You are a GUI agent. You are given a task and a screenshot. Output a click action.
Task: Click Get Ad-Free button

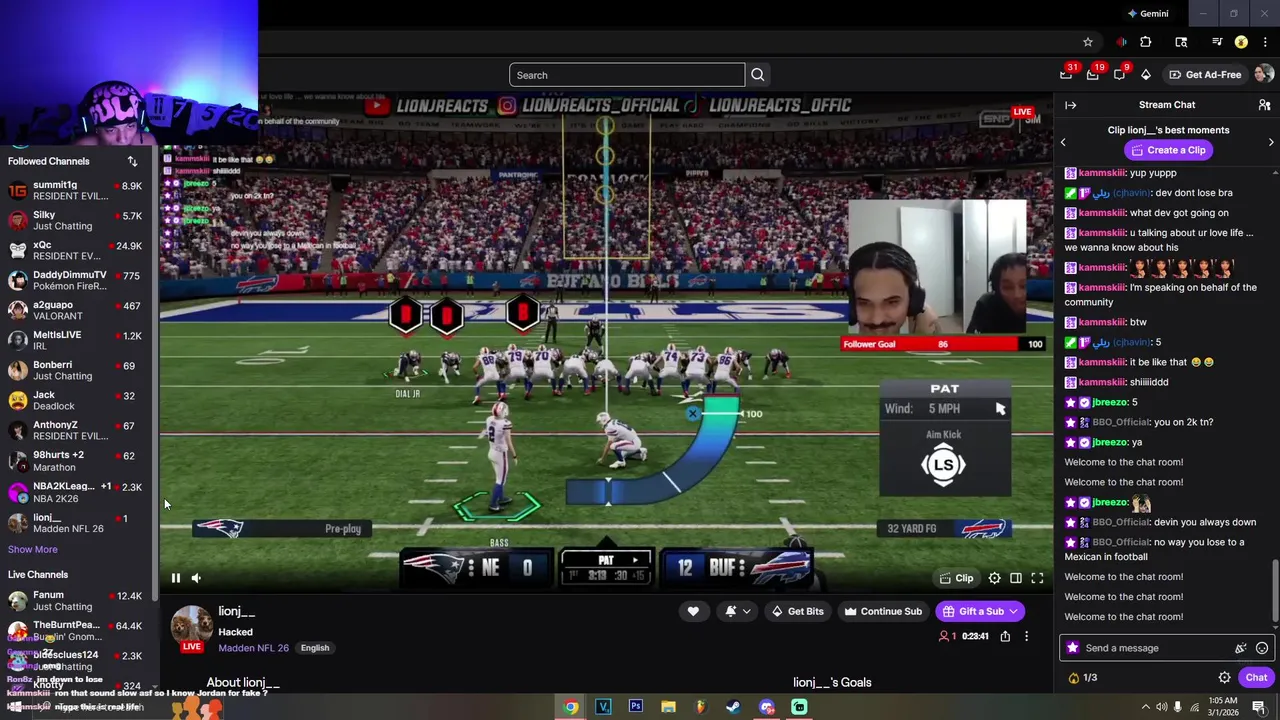click(x=1205, y=75)
